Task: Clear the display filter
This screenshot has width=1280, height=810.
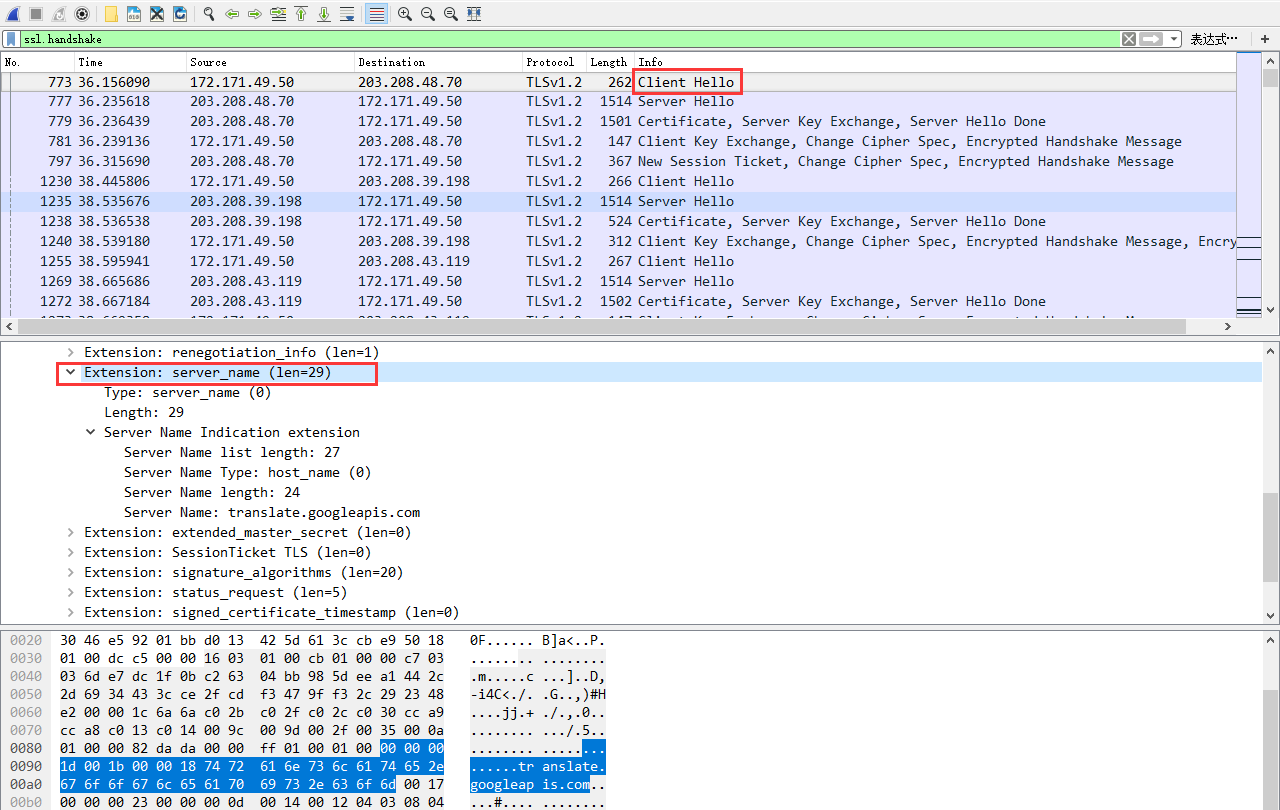Action: tap(1129, 39)
